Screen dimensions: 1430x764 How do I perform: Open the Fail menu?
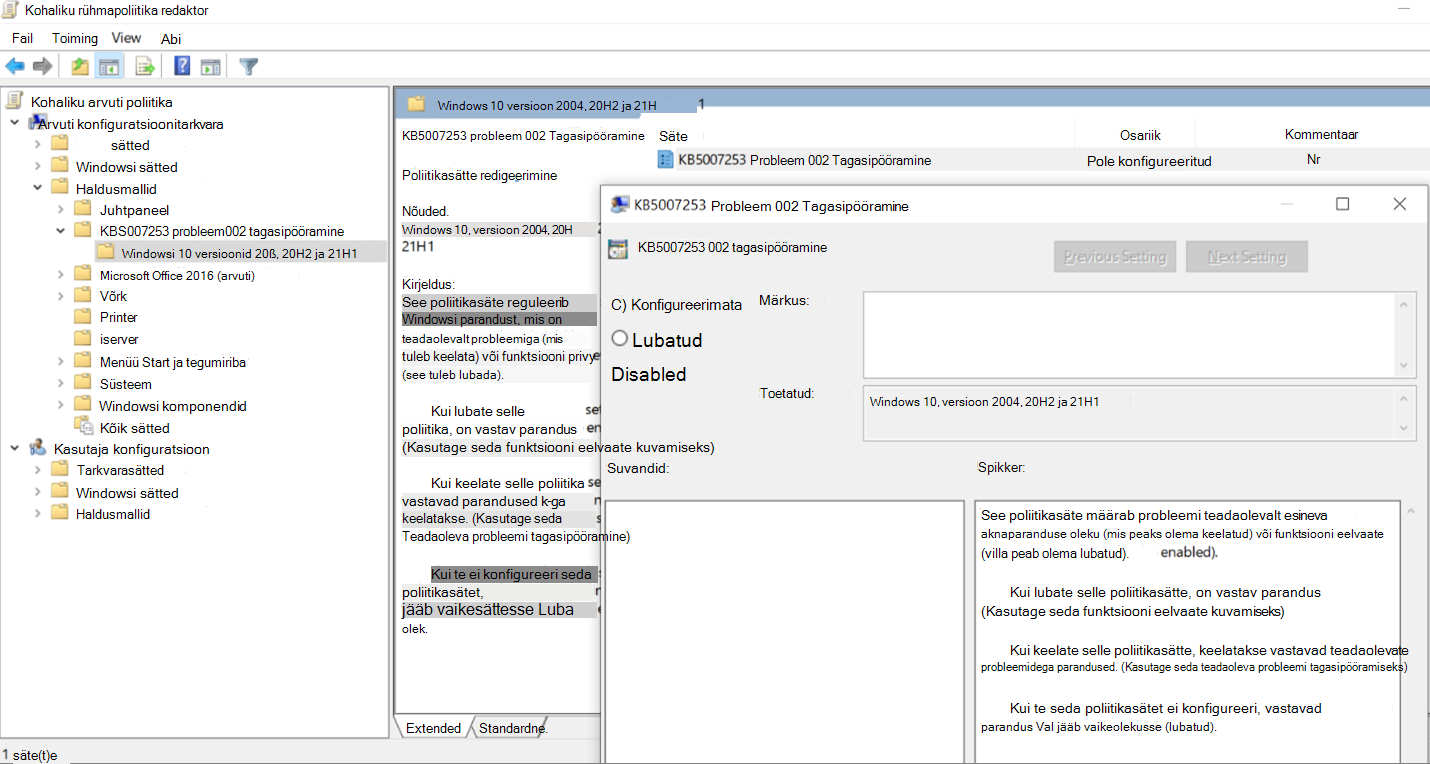click(23, 38)
